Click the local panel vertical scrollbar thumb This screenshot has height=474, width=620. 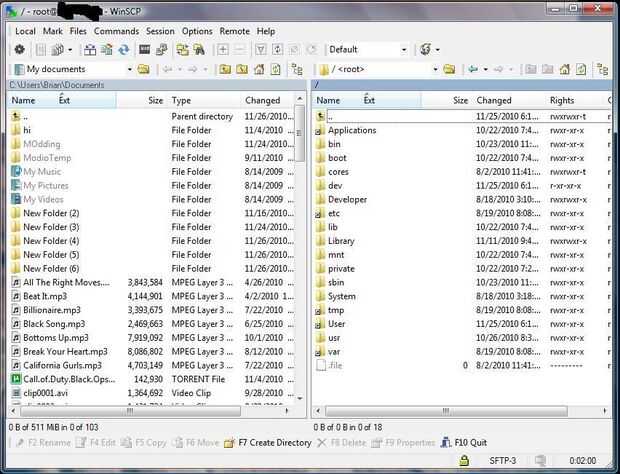point(300,133)
